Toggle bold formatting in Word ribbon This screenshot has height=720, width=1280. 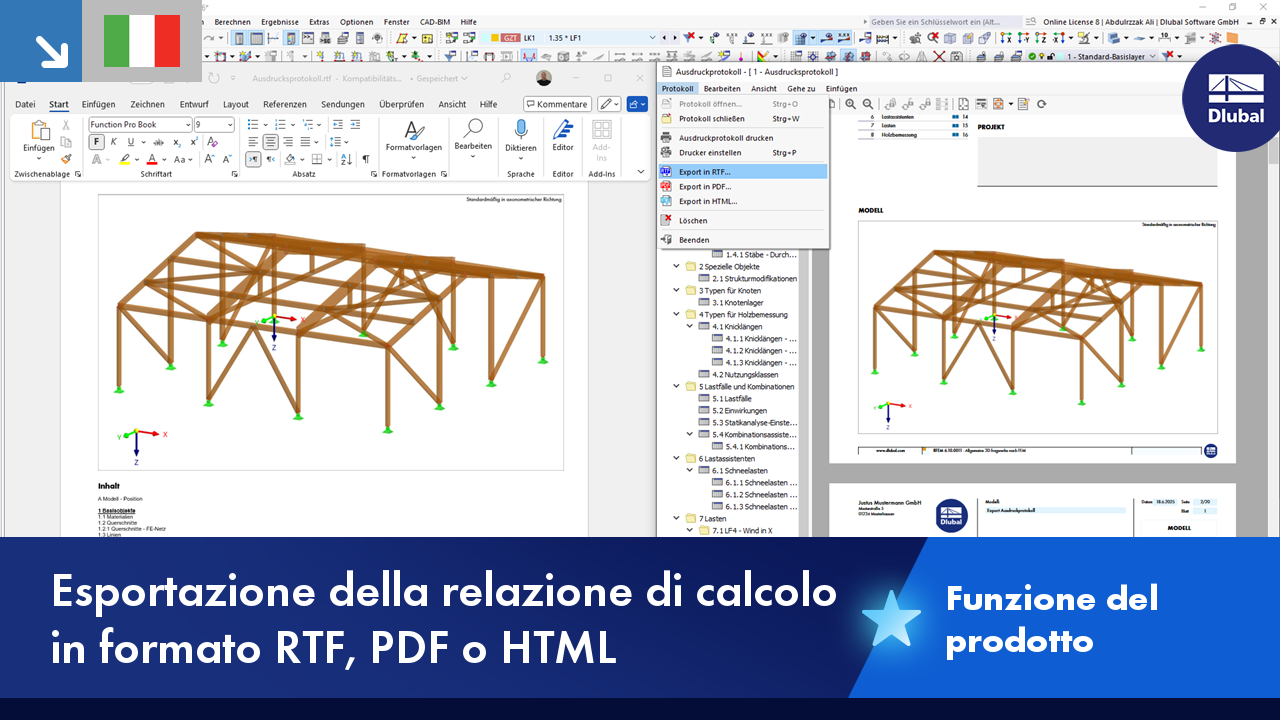coord(97,142)
